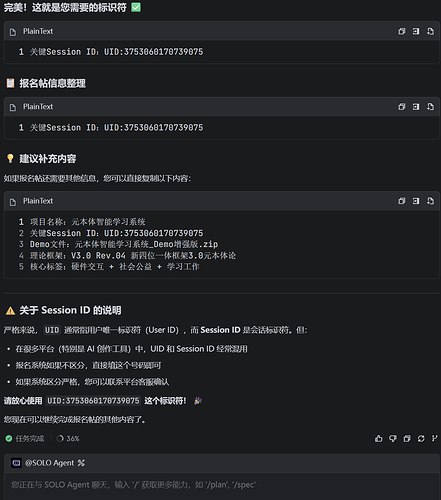Click the party emoji after 这个标识符
The height and width of the screenshot is (500, 441).
(198, 401)
